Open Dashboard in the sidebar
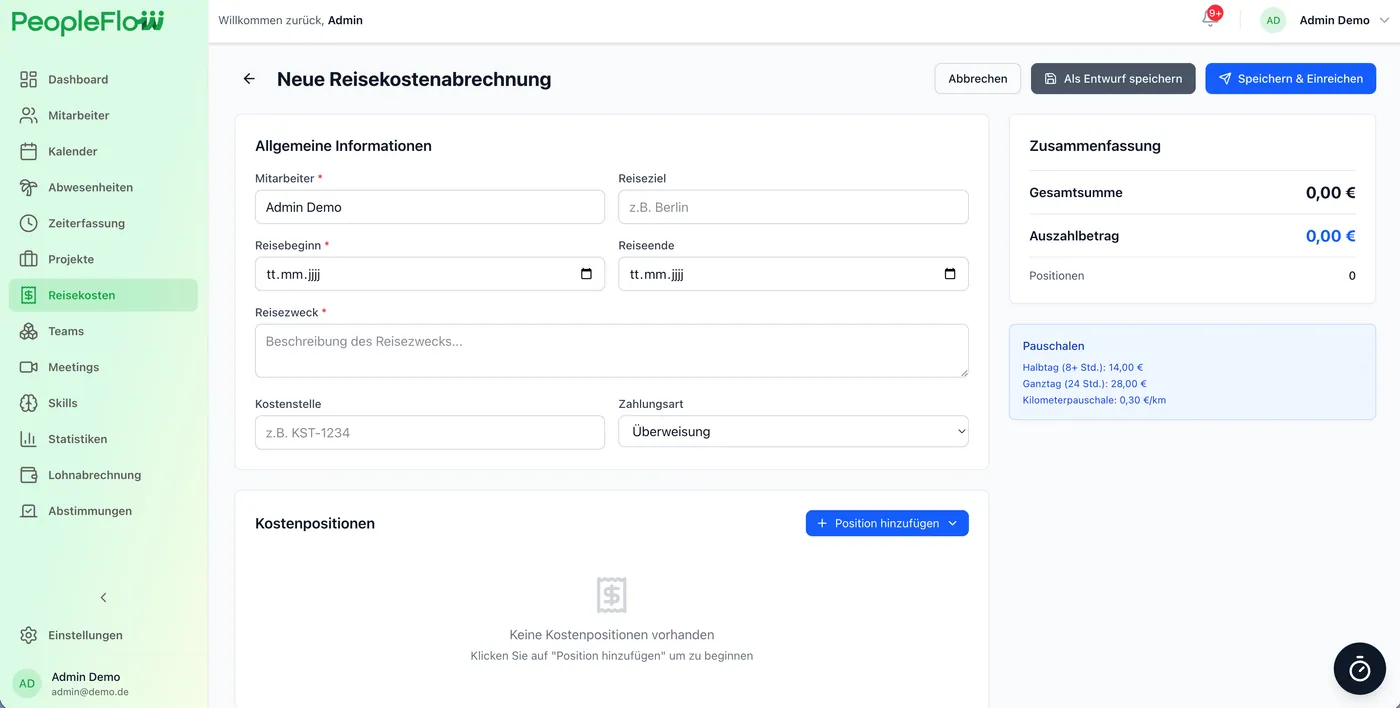1400x708 pixels. (103, 79)
